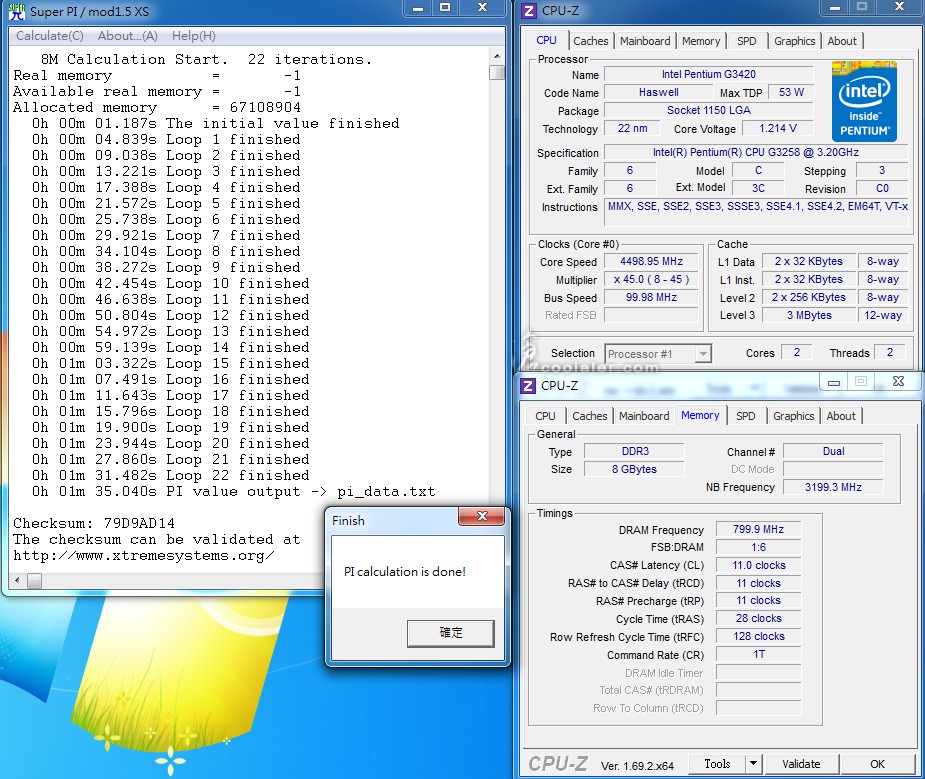Open the Help(H) menu in Super PI

click(x=193, y=36)
